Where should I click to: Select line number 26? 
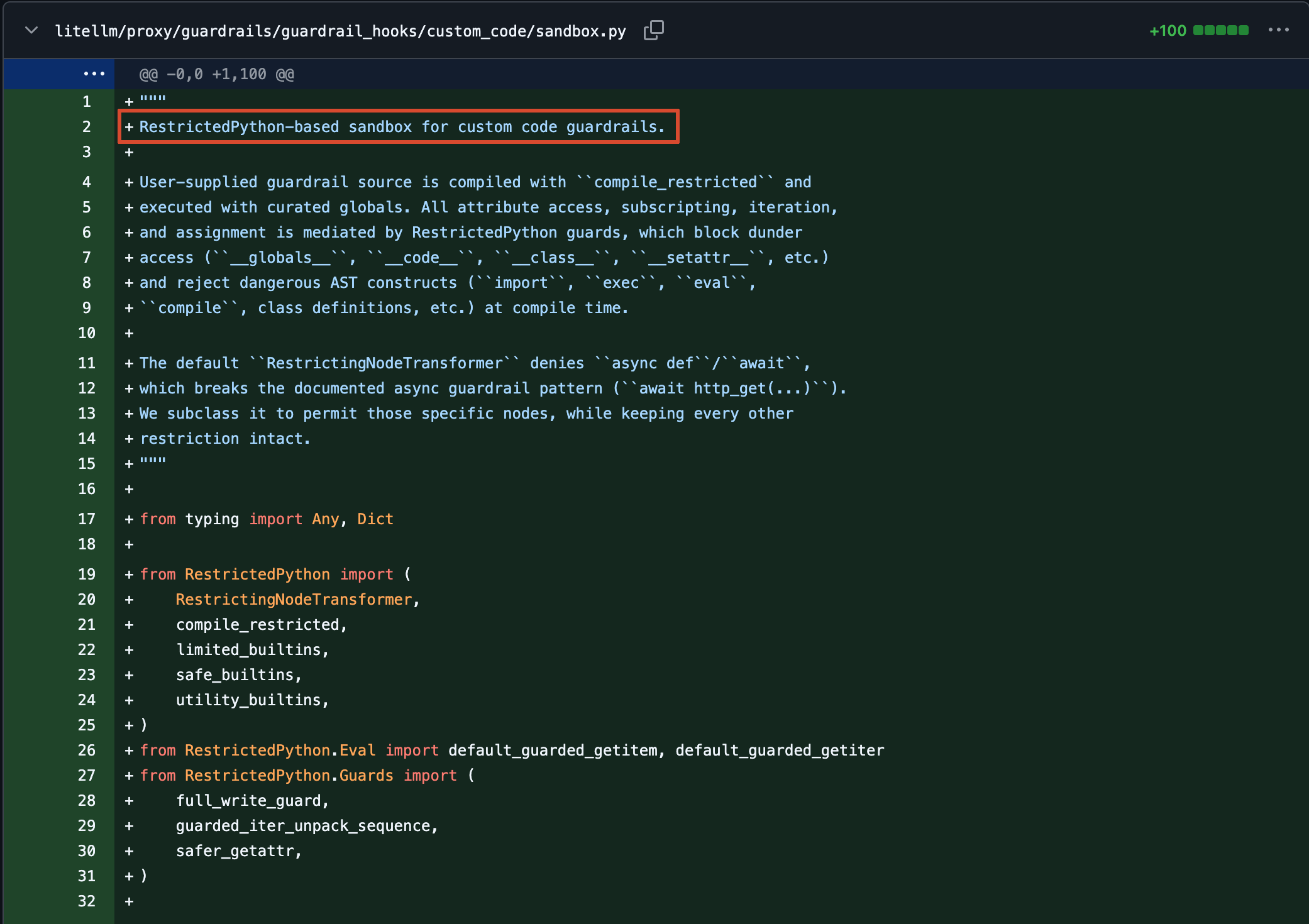[x=87, y=750]
